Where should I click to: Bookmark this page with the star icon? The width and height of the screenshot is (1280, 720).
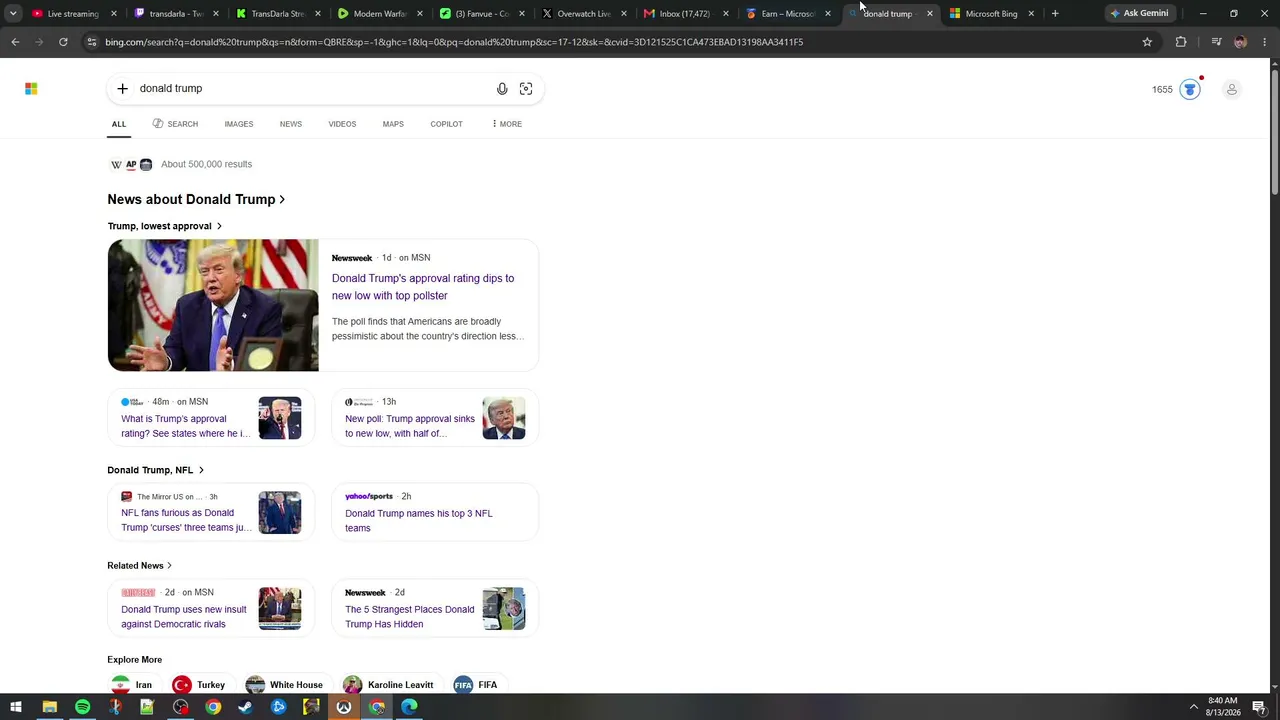pos(1147,42)
